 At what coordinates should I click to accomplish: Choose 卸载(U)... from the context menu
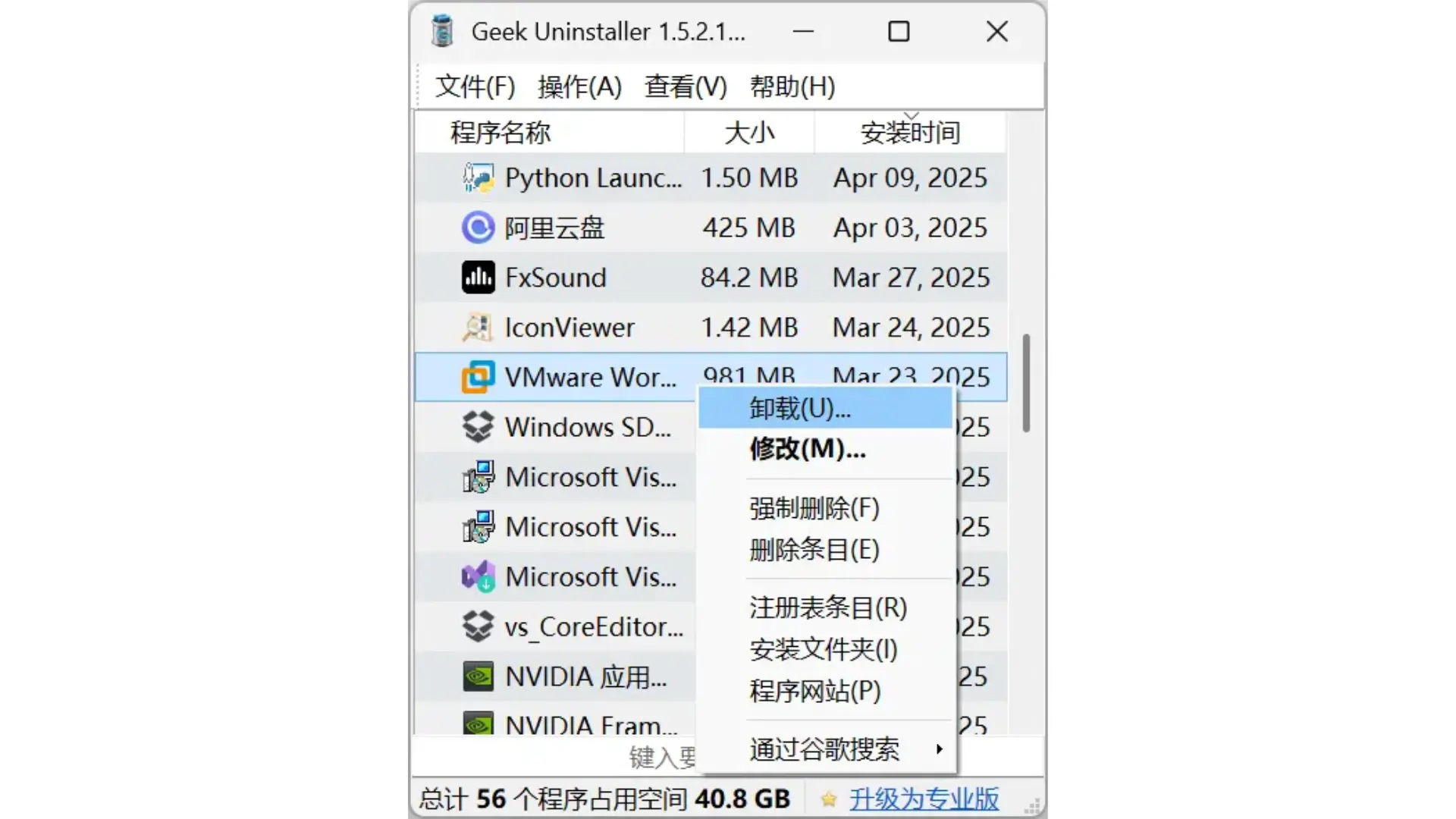tap(825, 408)
